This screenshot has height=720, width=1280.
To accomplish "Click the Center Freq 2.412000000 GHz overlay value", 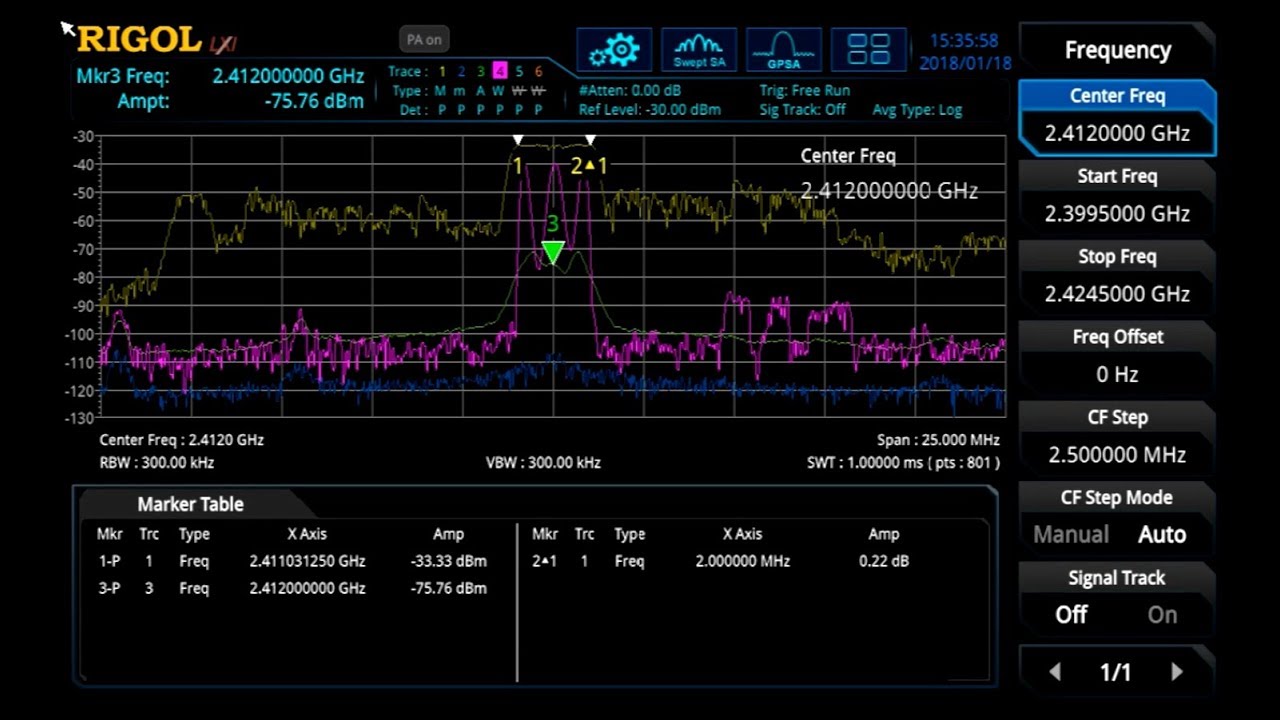I will [x=889, y=191].
